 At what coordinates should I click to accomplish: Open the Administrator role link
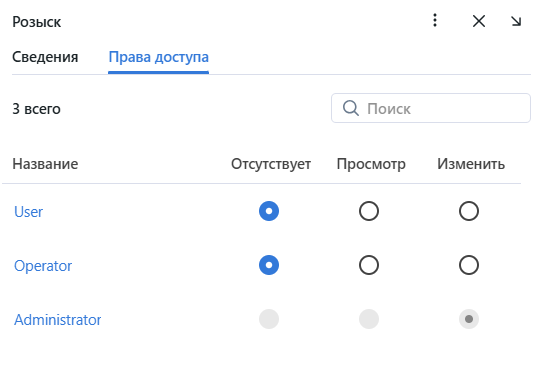tap(57, 320)
